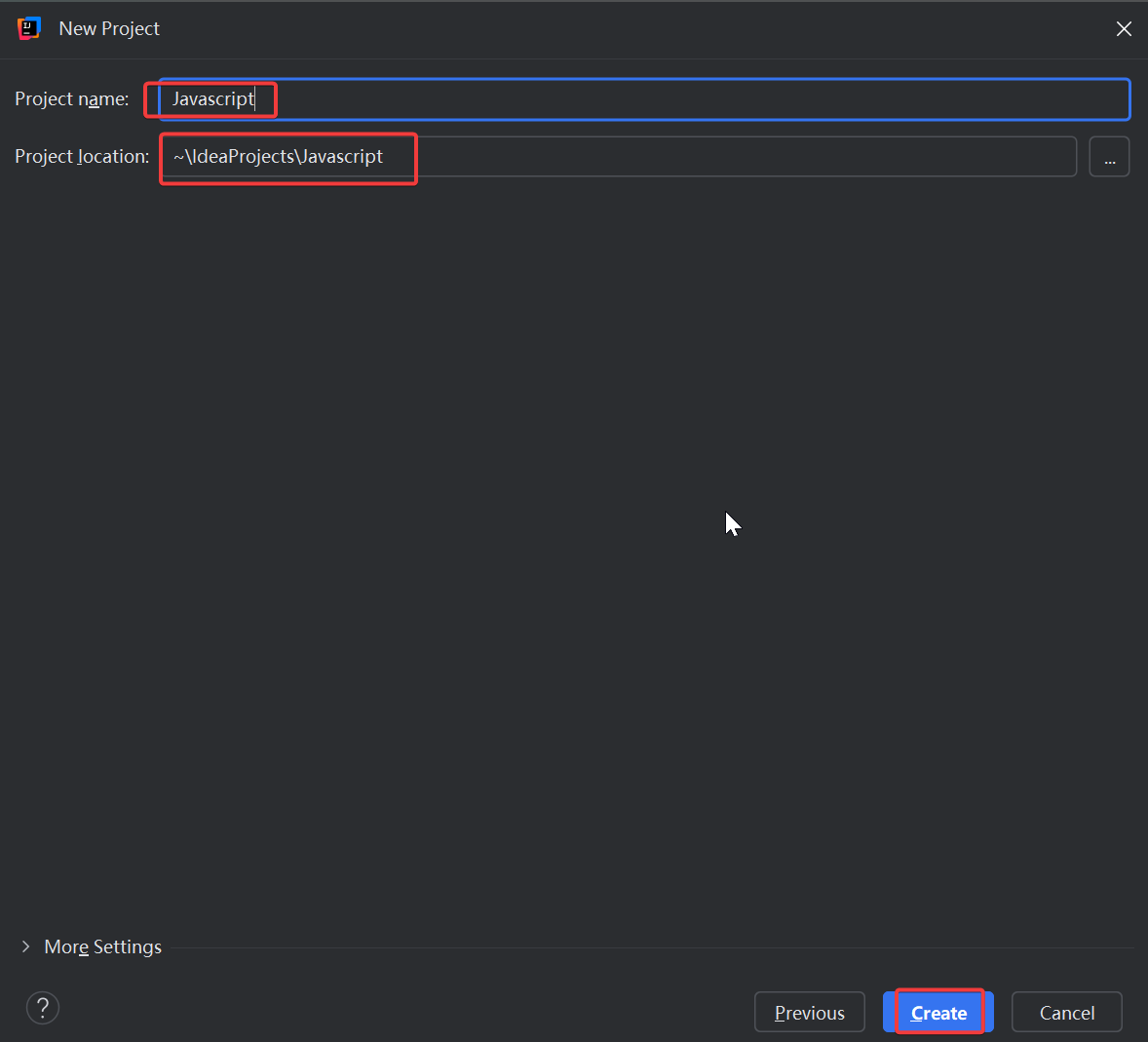Go back with the Previous button
This screenshot has width=1148, height=1042.
coord(809,1013)
